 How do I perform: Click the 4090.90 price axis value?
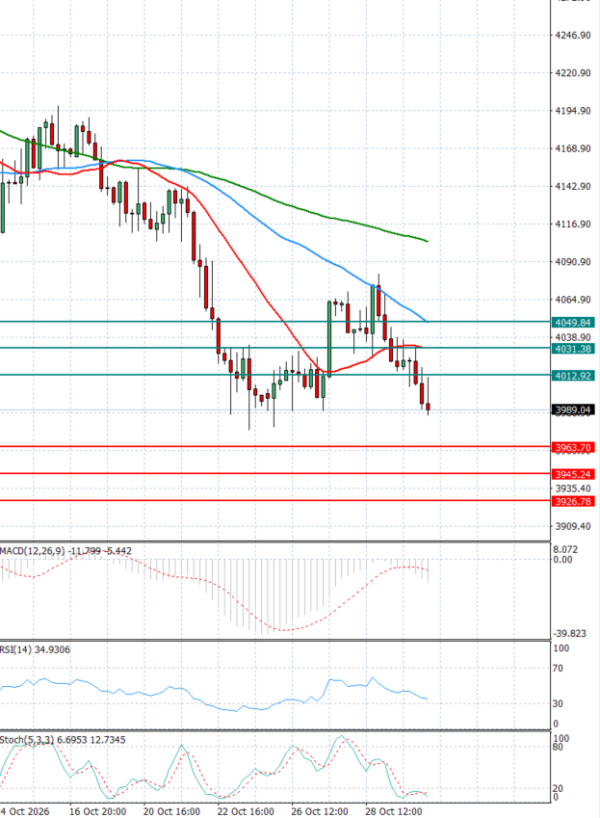coord(573,262)
